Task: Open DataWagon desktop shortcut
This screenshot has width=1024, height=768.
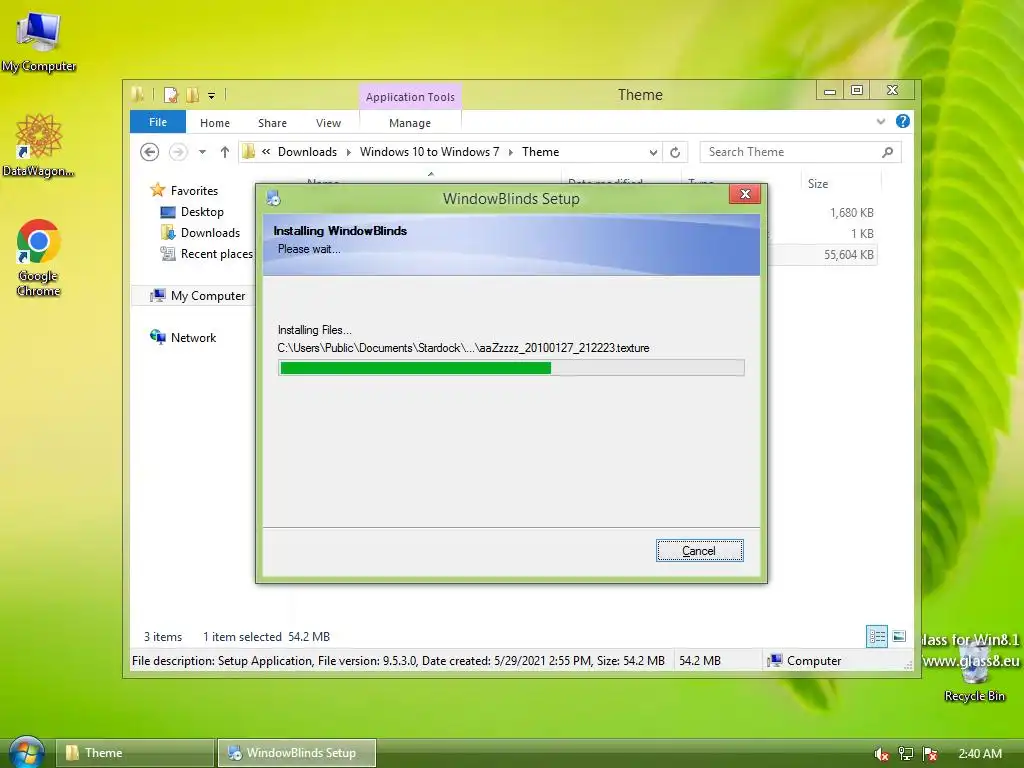Action: pyautogui.click(x=39, y=145)
